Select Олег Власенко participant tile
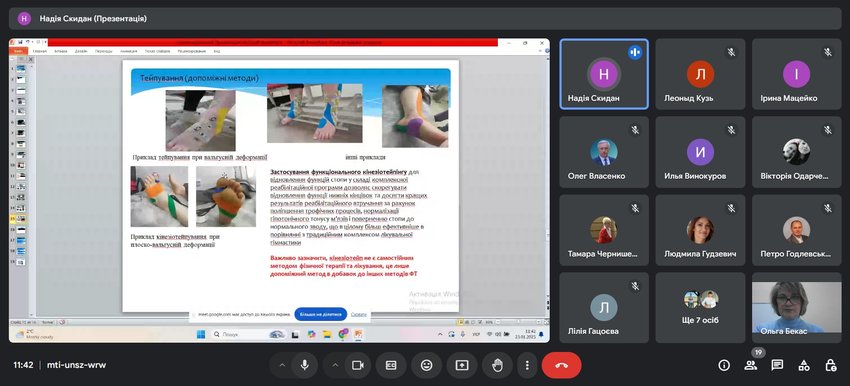 [x=604, y=152]
